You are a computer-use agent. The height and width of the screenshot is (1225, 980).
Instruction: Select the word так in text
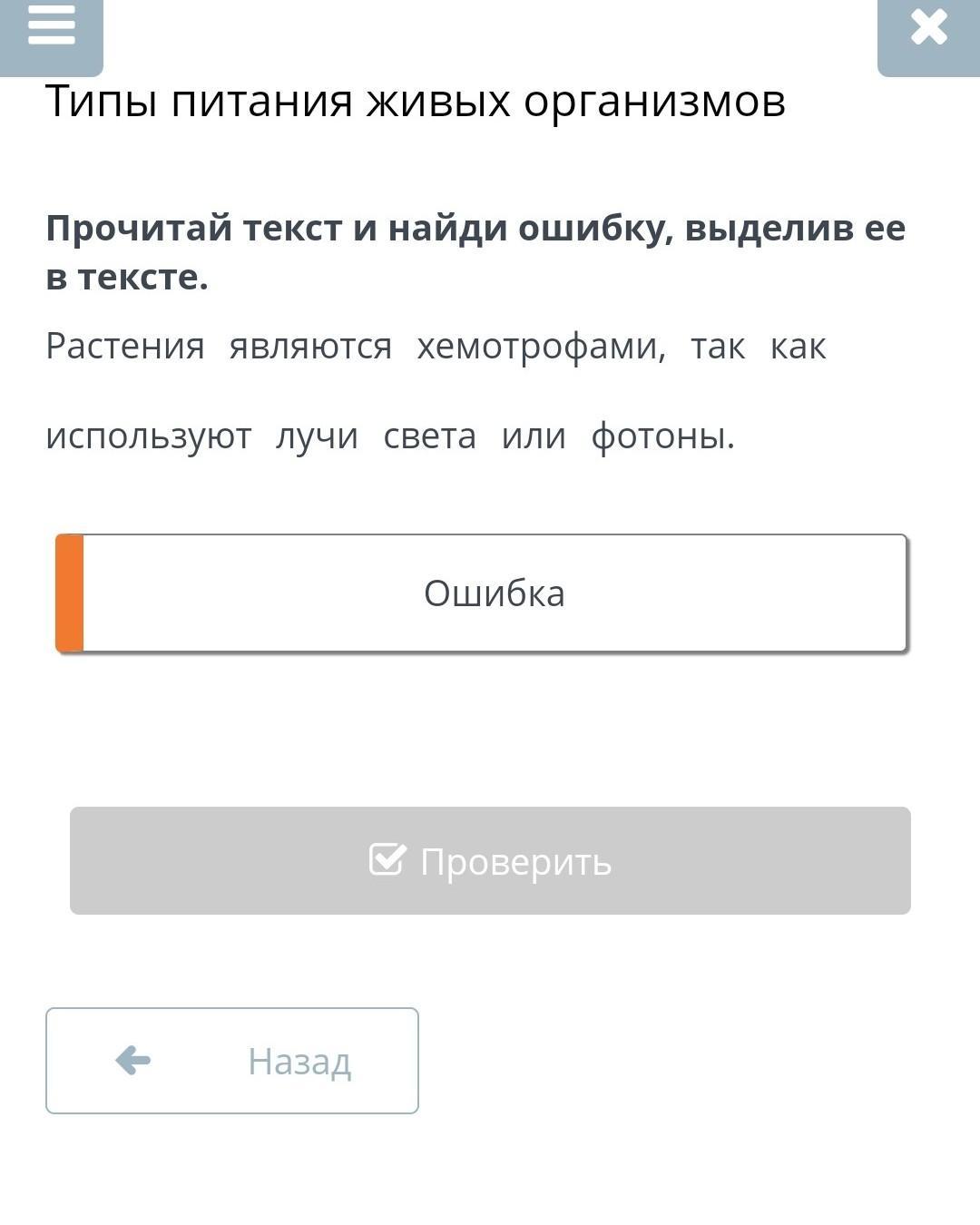click(x=718, y=346)
